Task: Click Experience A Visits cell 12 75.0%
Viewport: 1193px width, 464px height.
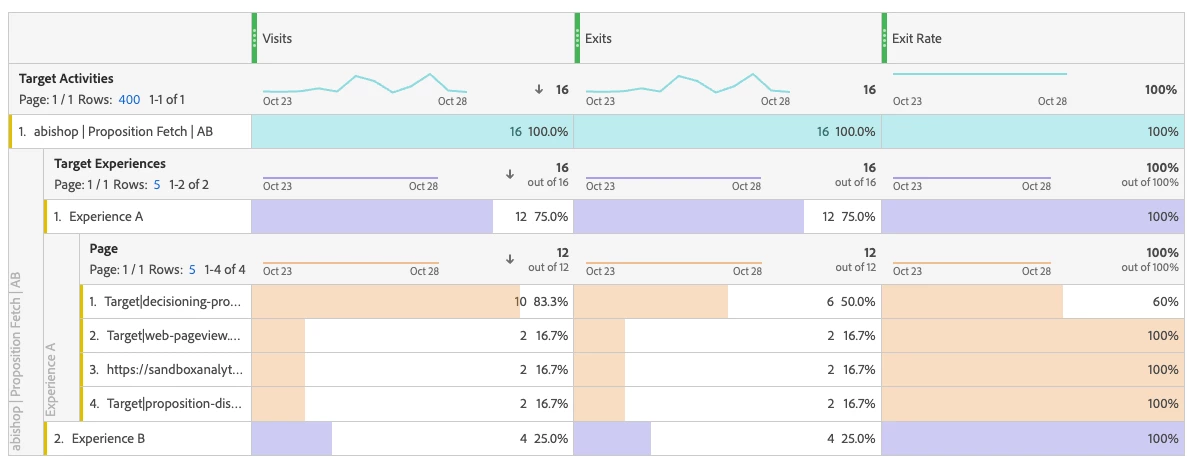Action: 412,217
